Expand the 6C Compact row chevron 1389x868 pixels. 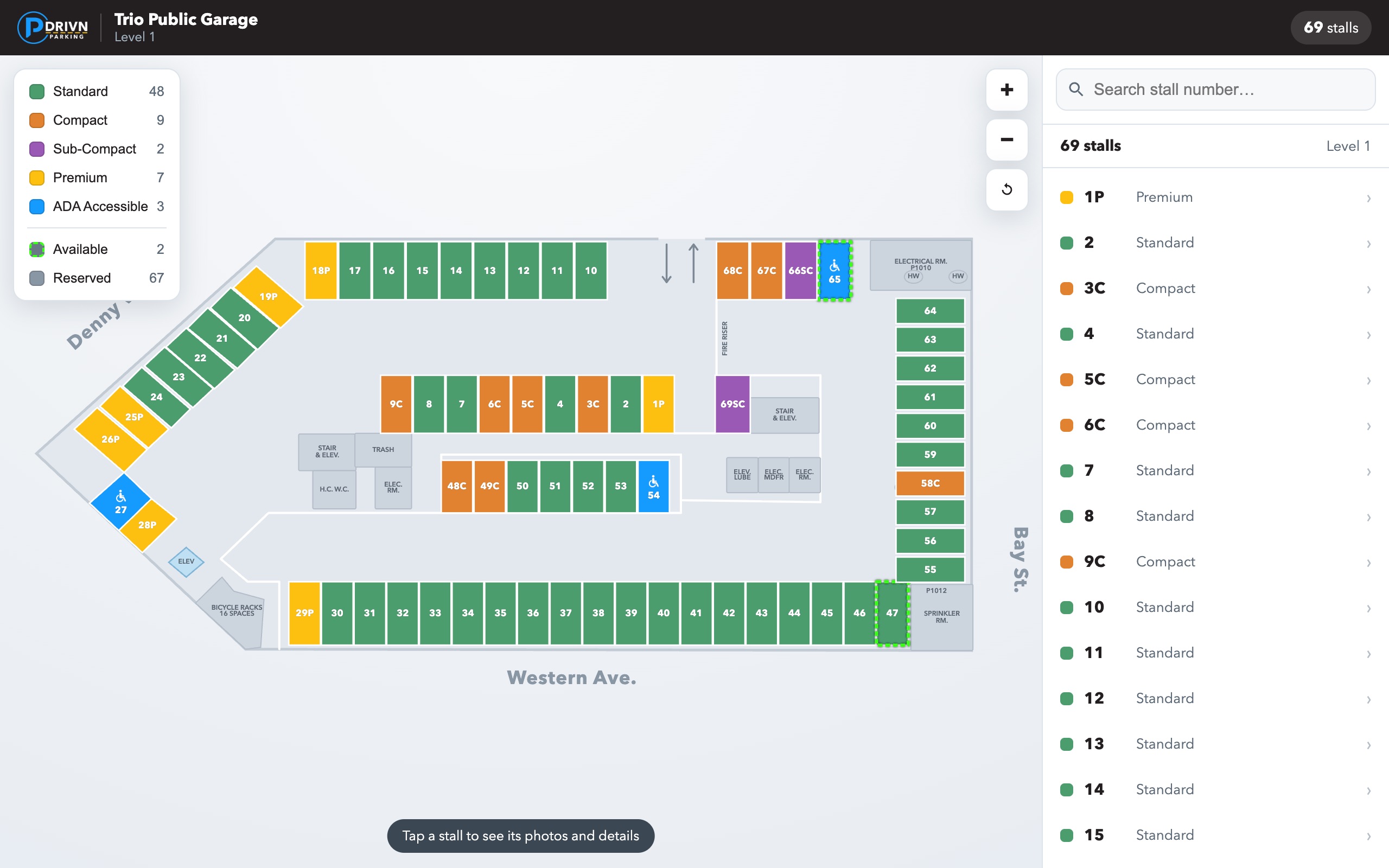pyautogui.click(x=1369, y=426)
